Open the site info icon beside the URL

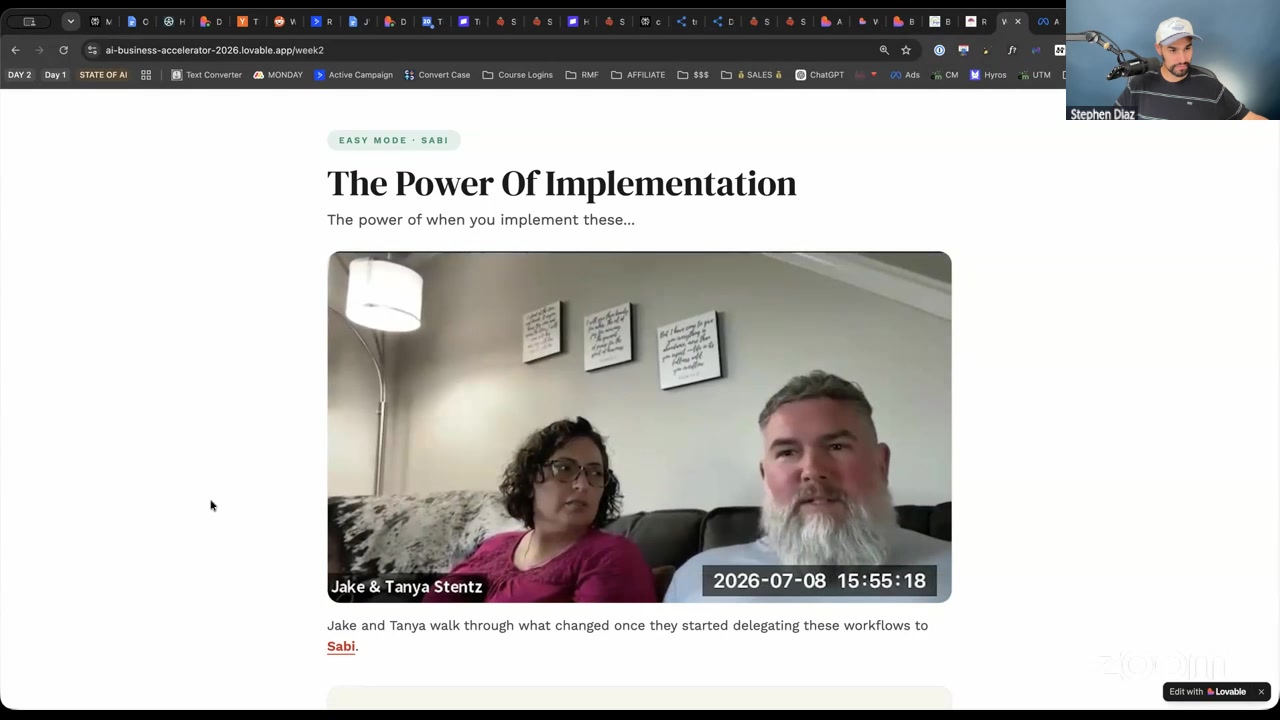pyautogui.click(x=92, y=50)
